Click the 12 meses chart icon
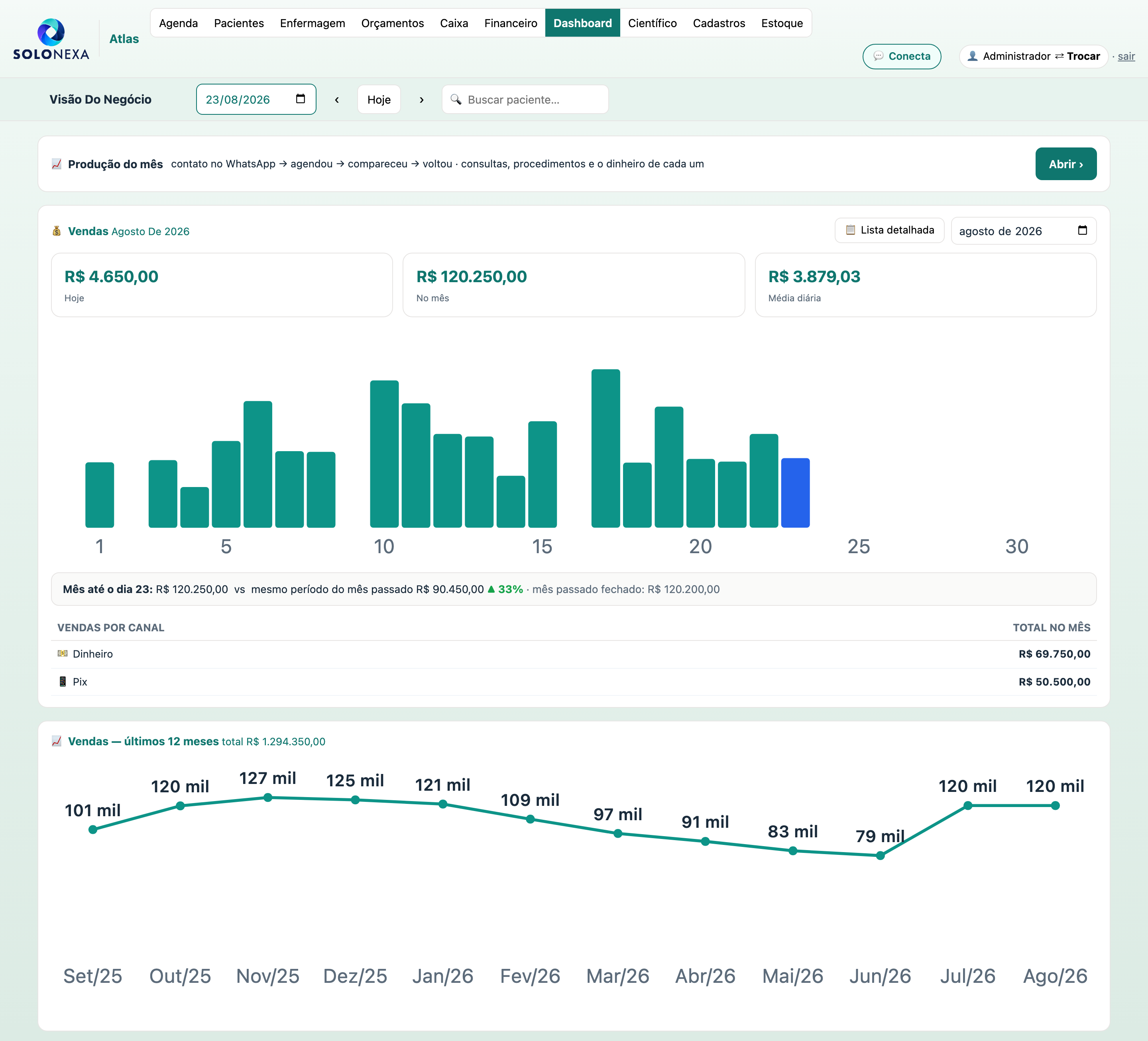The image size is (1148, 1041). tap(56, 741)
